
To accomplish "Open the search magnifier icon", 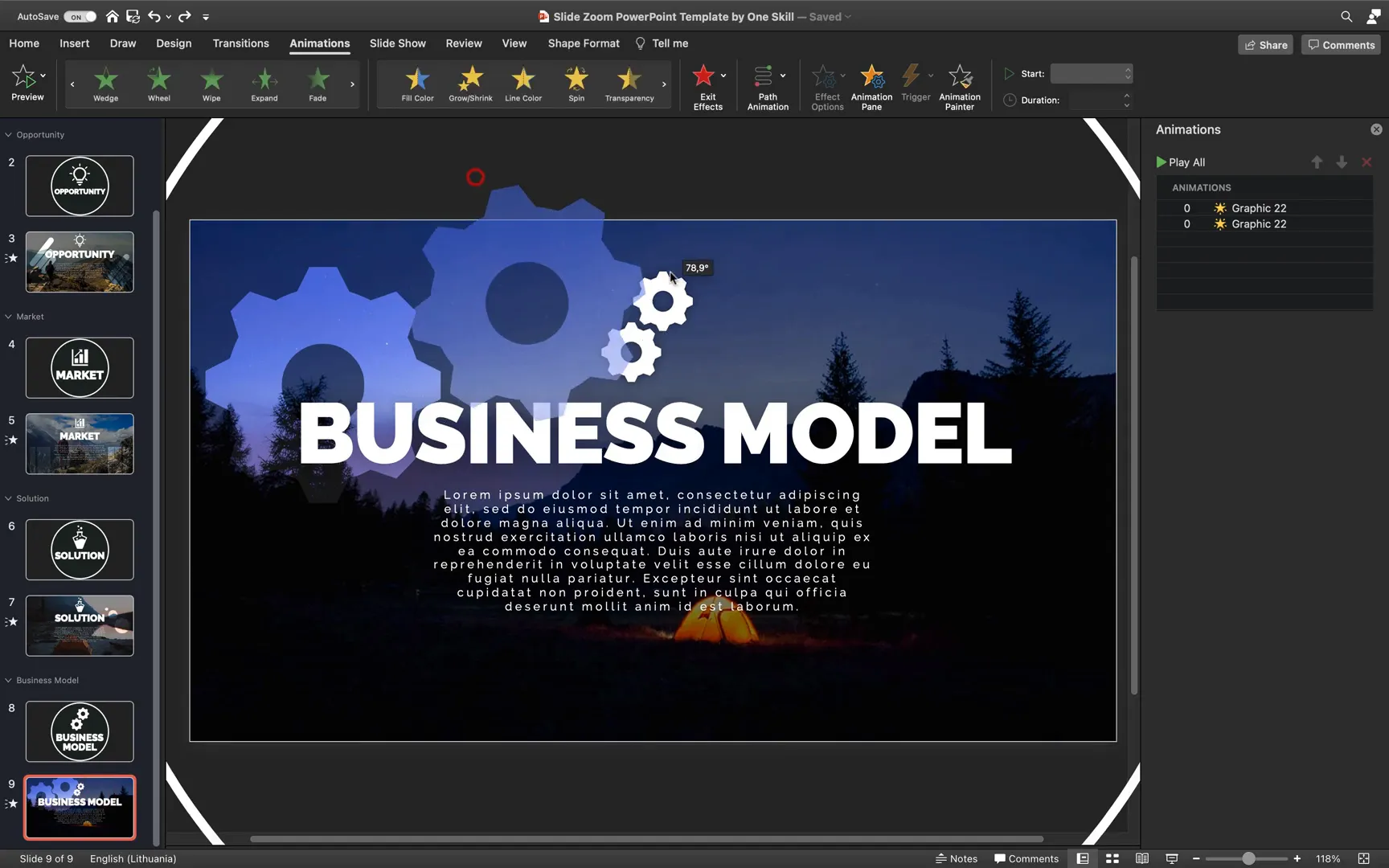I will (1346, 16).
